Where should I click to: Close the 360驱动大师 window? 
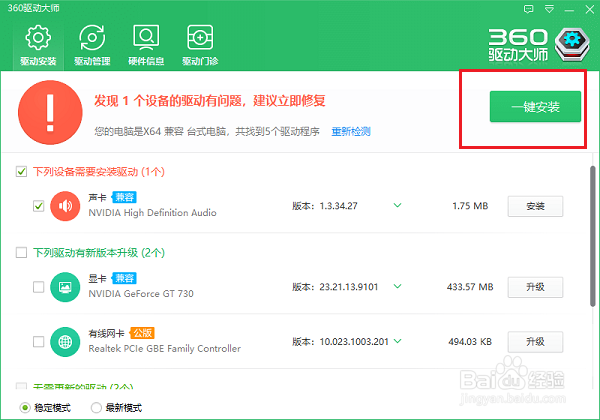[590, 9]
